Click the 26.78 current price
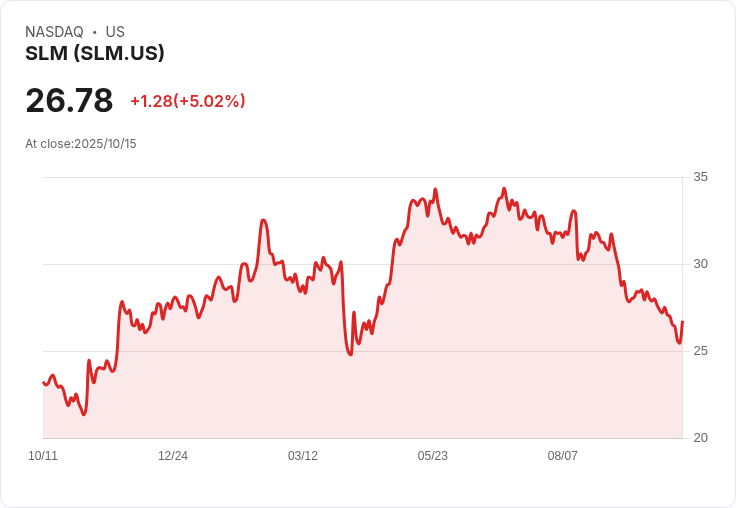Screen dimensions: 736x508 (x=69, y=100)
